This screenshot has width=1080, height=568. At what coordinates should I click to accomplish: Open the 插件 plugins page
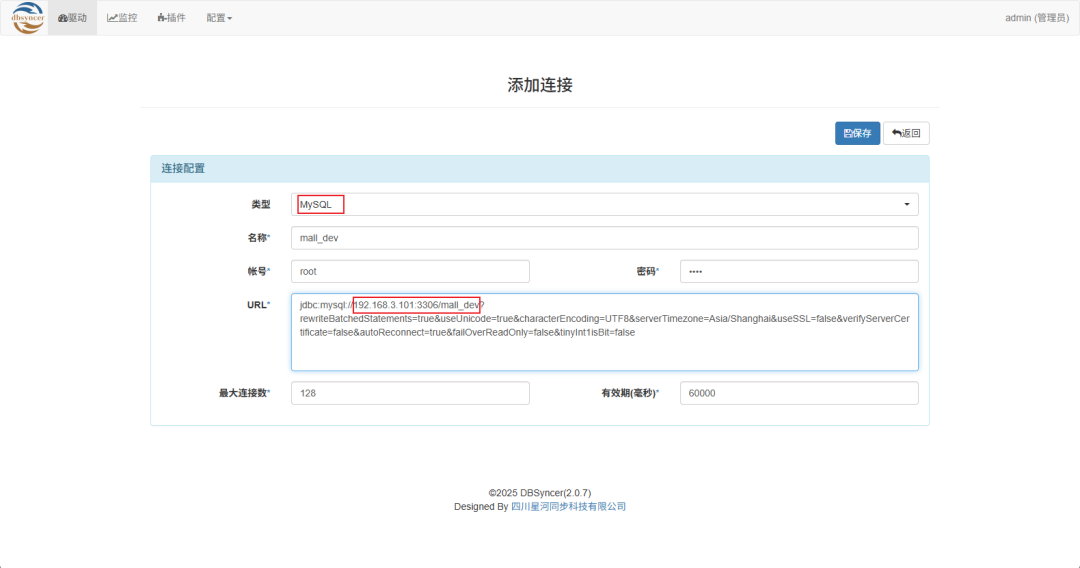click(x=171, y=18)
